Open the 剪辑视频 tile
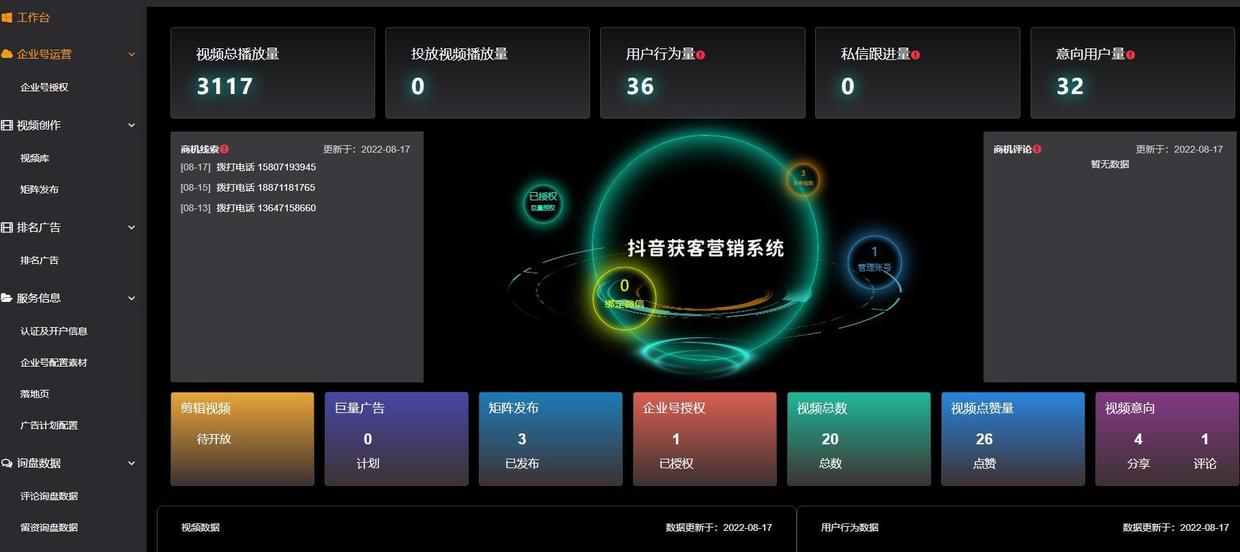 (x=242, y=439)
